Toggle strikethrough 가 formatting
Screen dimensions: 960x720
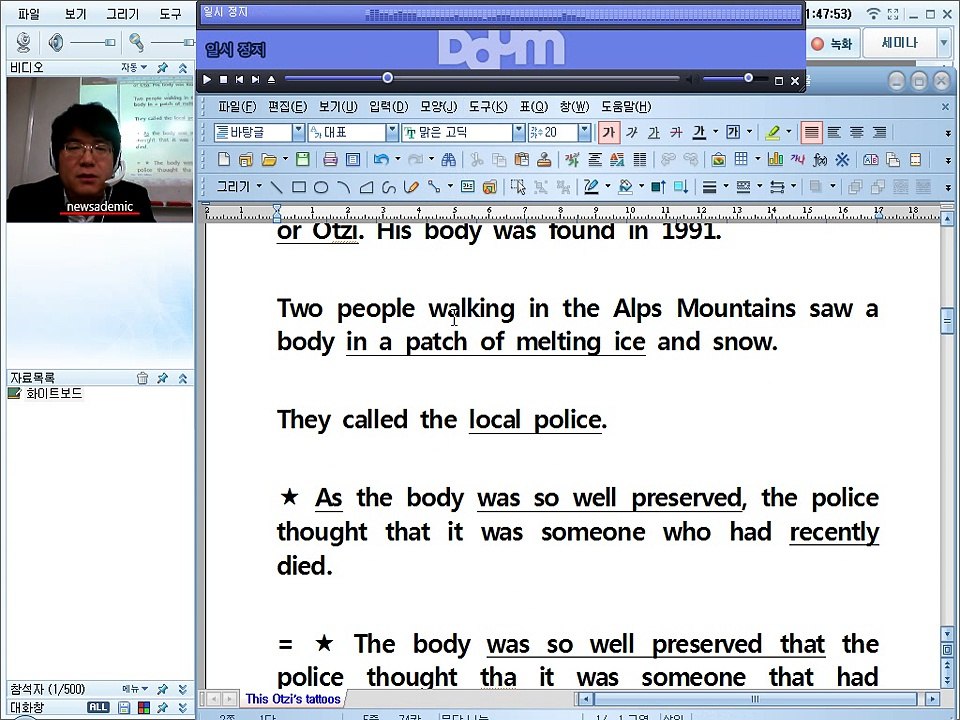pyautogui.click(x=676, y=132)
